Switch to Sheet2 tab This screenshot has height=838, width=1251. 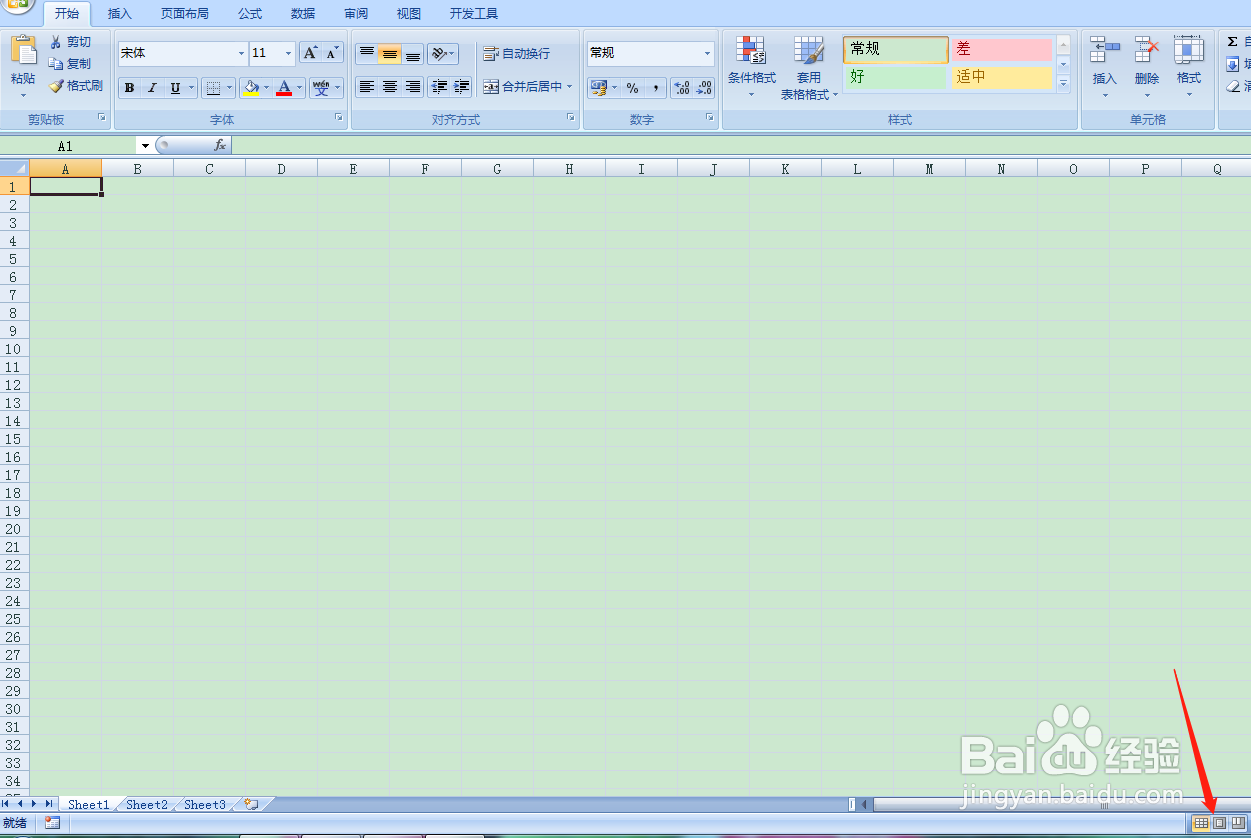pyautogui.click(x=147, y=804)
